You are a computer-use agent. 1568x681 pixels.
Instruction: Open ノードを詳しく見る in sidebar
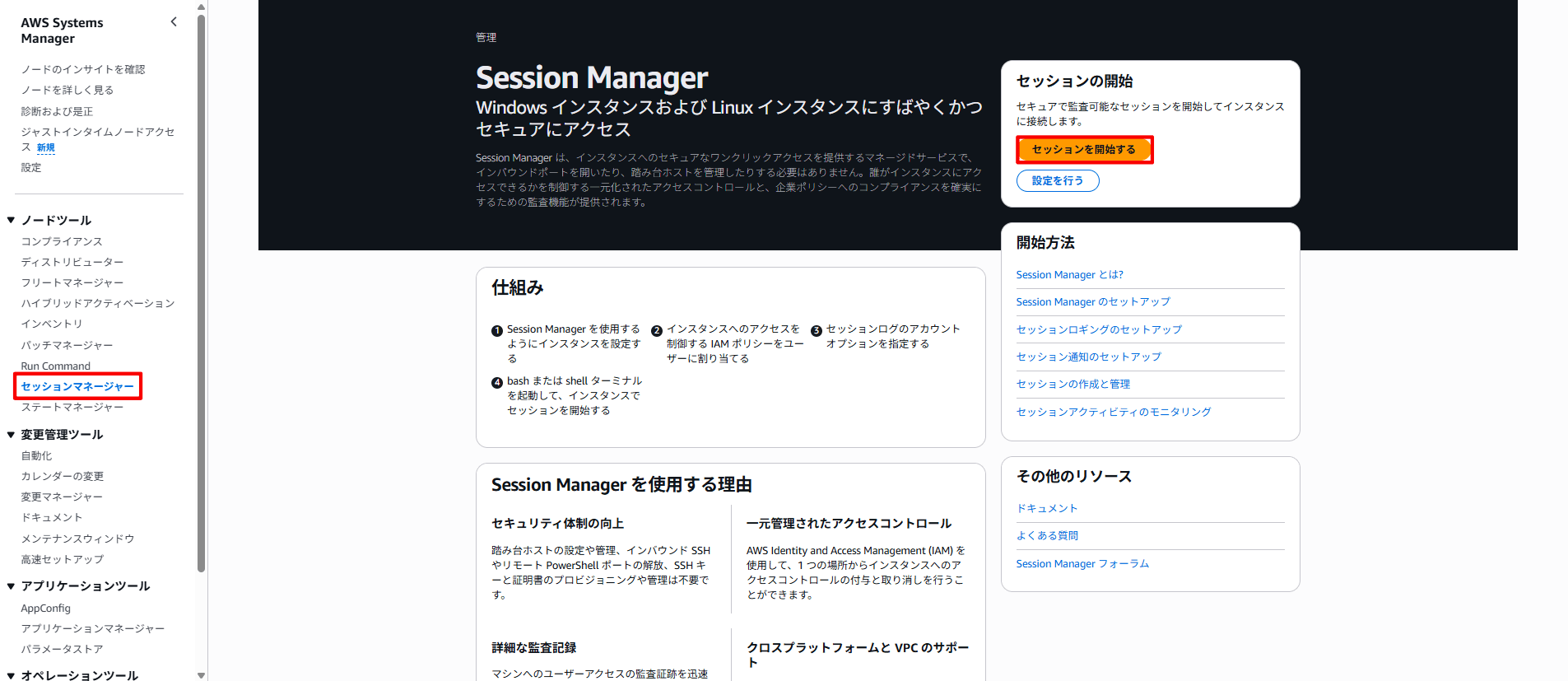(67, 90)
